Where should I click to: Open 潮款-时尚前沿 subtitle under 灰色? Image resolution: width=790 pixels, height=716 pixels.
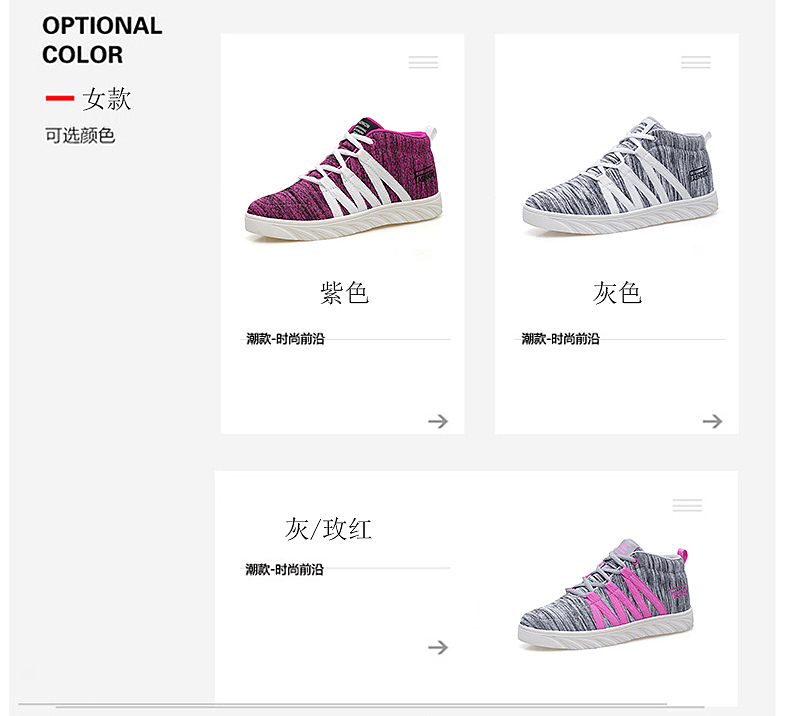click(x=560, y=339)
